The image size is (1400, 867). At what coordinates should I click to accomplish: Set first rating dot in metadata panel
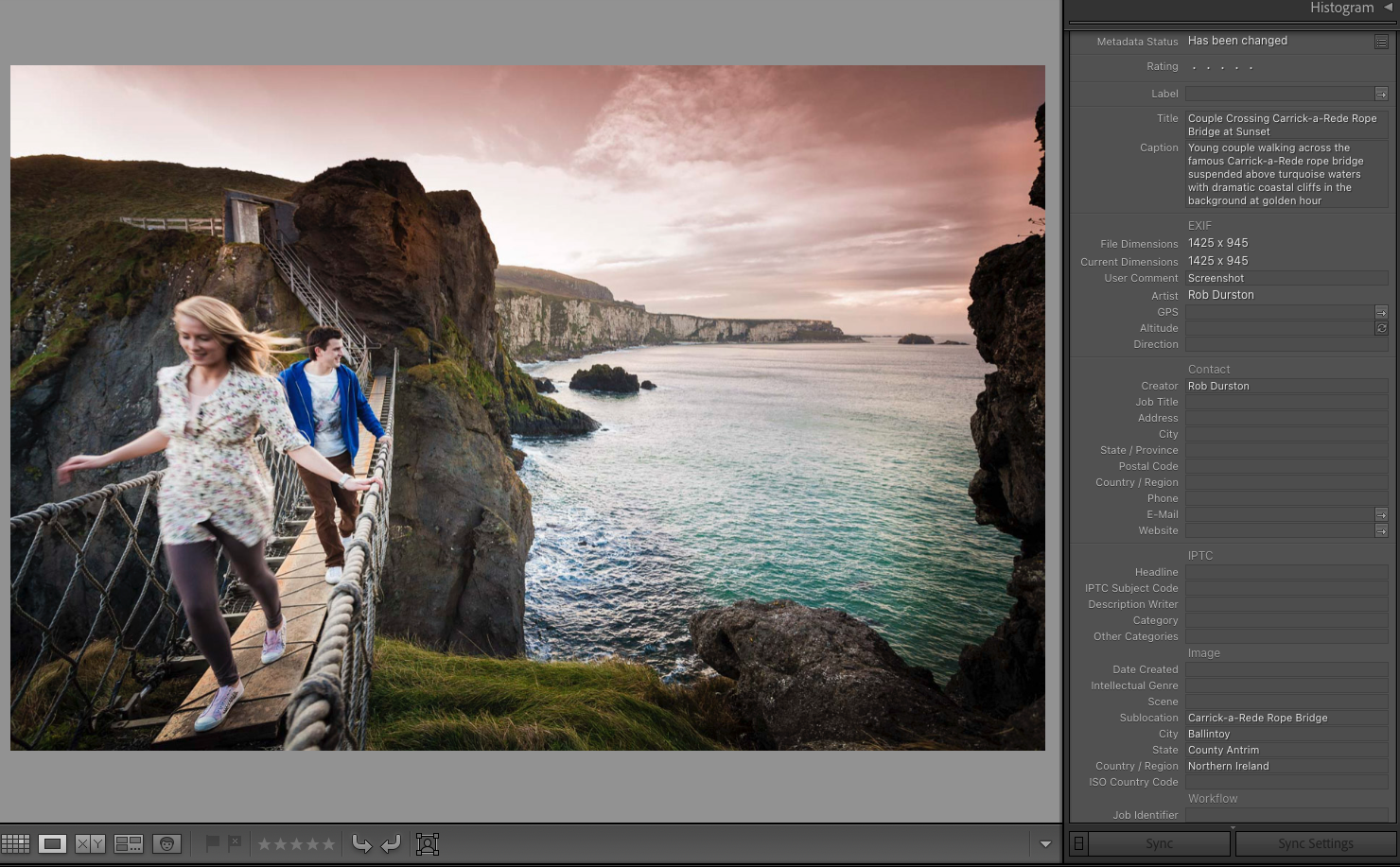click(x=1194, y=67)
